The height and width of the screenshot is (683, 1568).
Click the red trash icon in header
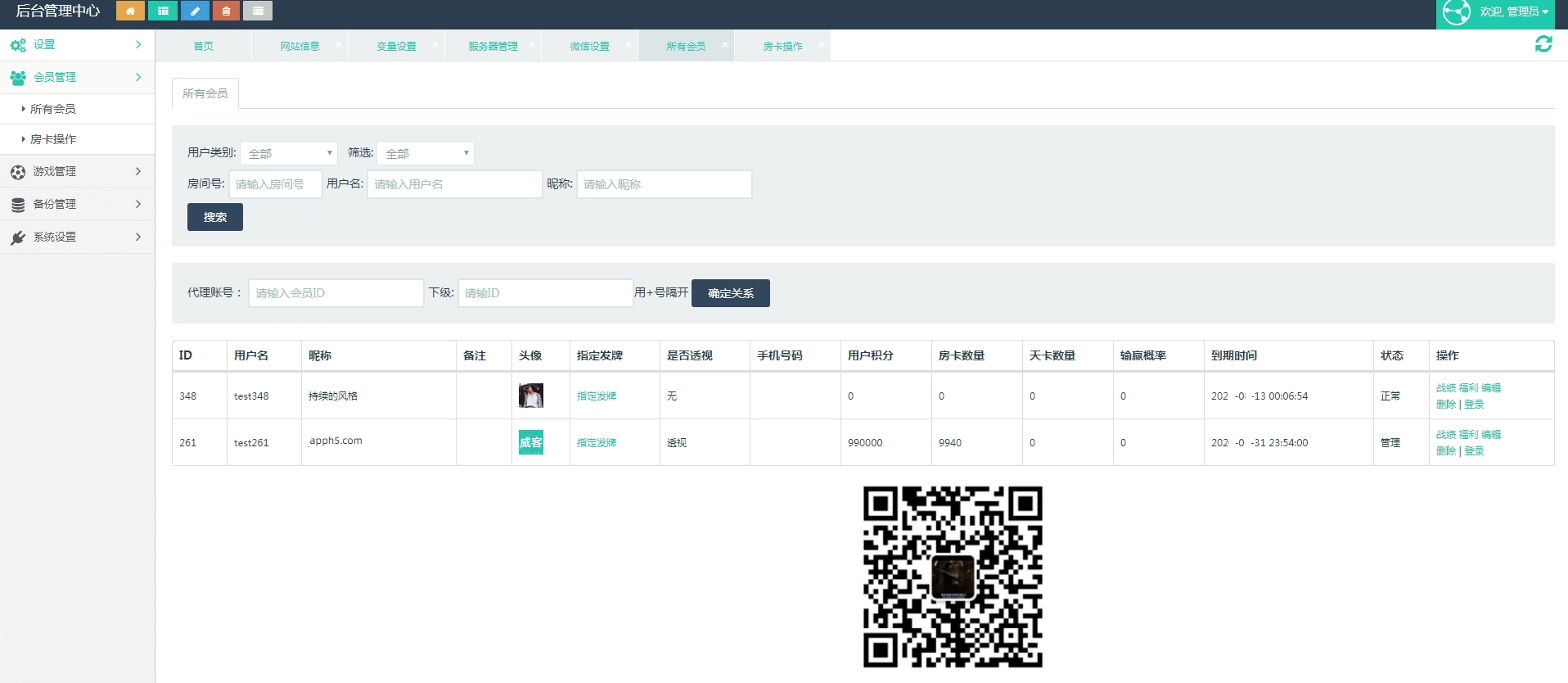(226, 11)
